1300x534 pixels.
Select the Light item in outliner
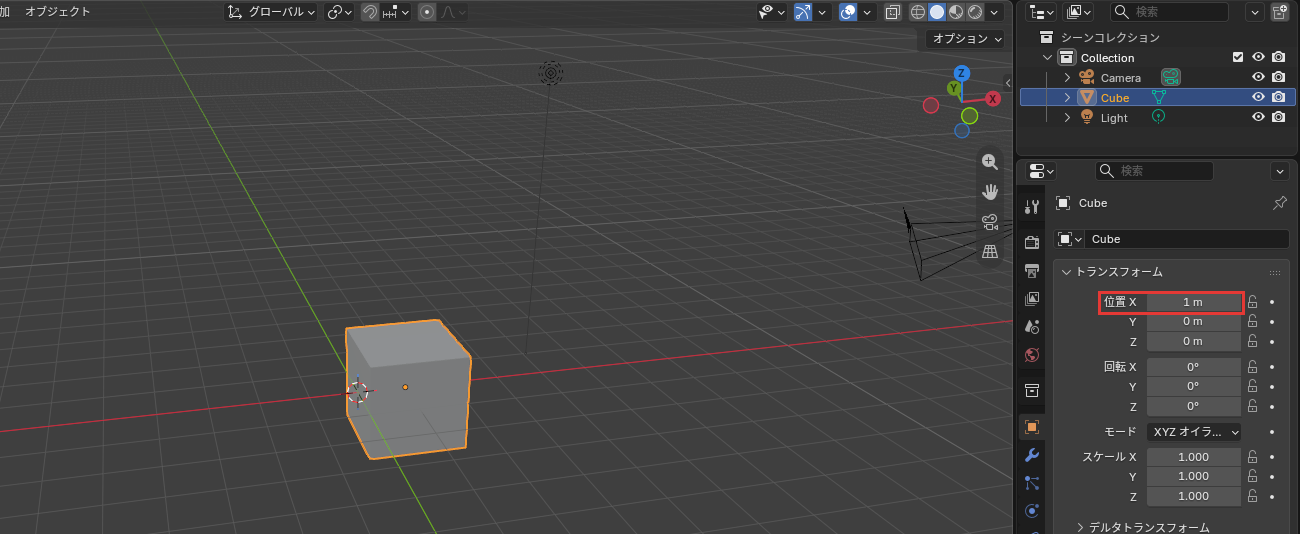tap(1113, 117)
